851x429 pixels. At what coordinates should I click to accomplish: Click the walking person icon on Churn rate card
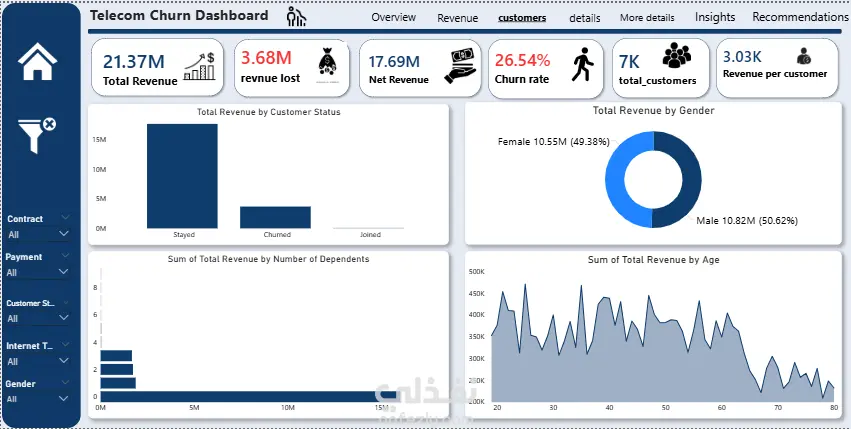582,65
